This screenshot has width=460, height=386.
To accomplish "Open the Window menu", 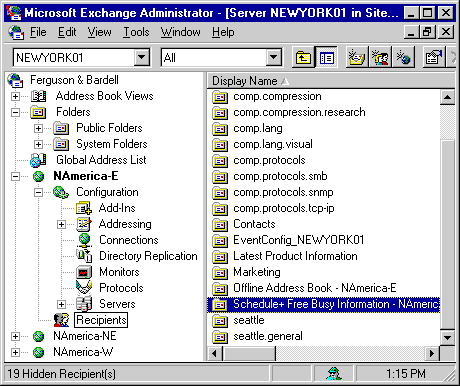I will [181, 32].
